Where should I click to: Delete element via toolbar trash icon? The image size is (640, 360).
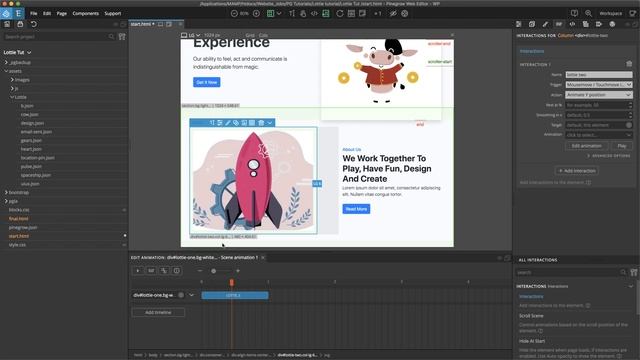point(261,123)
